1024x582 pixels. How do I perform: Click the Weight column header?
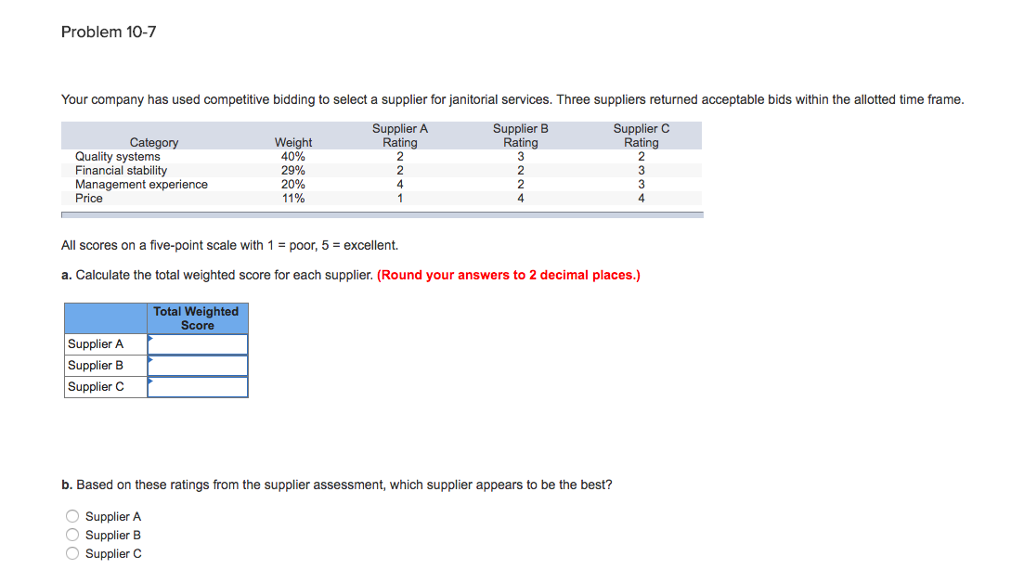(x=293, y=143)
